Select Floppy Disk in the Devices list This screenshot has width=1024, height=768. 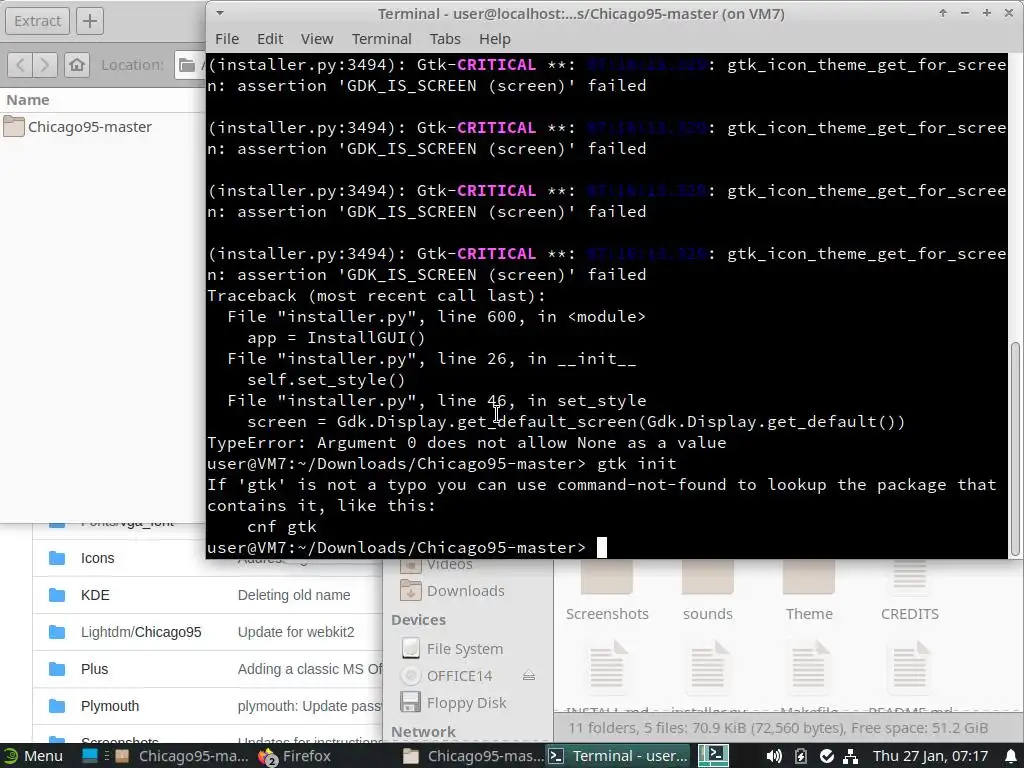point(466,703)
